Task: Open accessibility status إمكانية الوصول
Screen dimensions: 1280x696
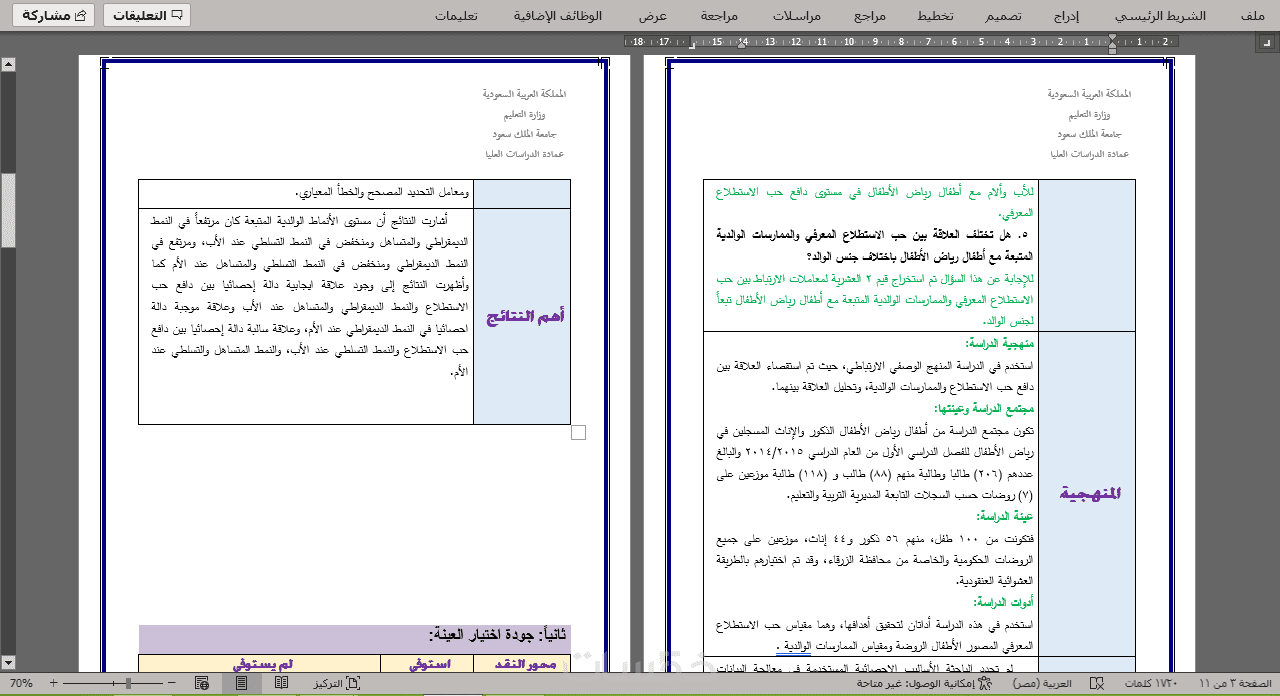Action: 925,683
